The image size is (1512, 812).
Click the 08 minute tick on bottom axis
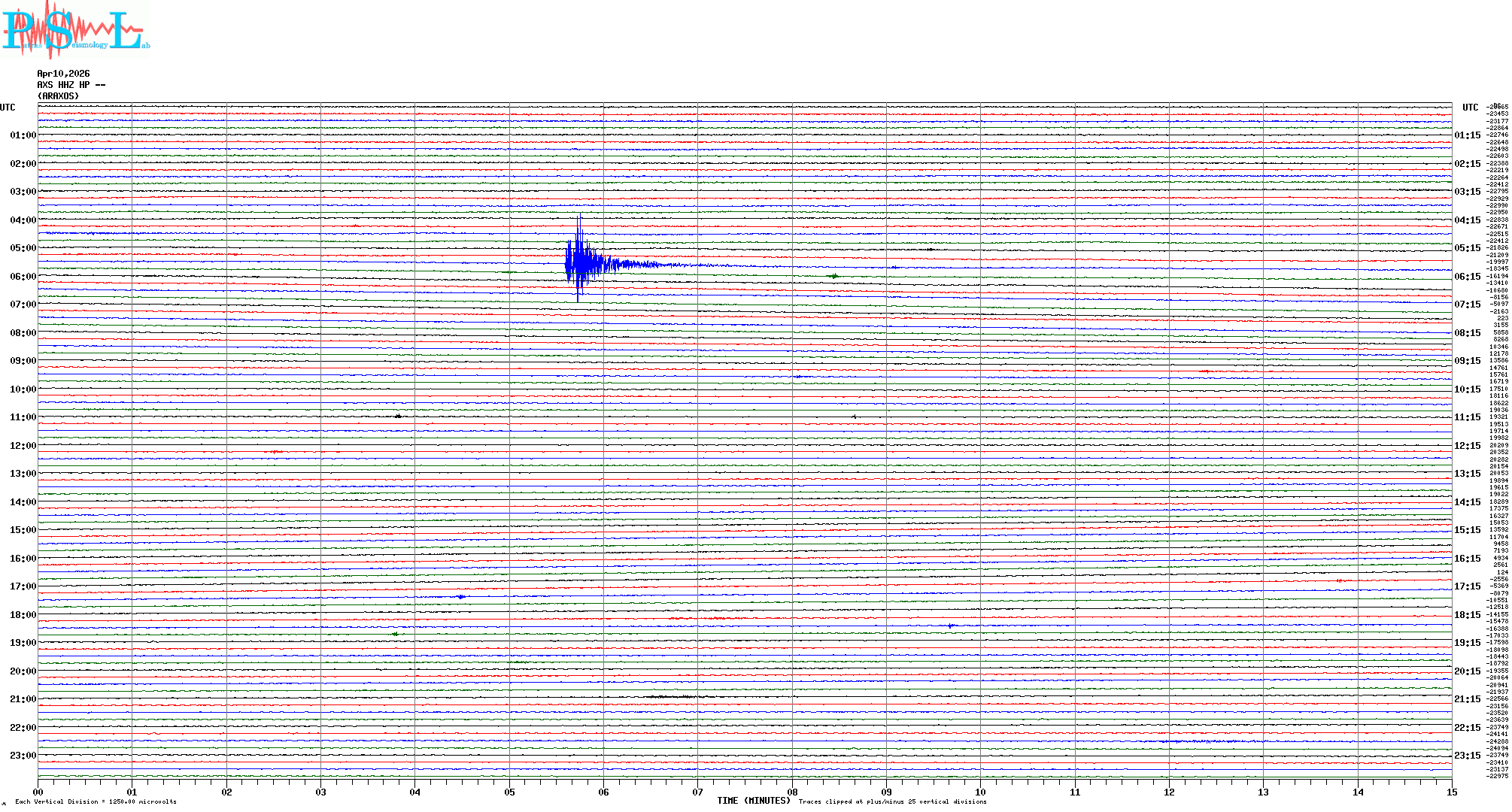(792, 792)
